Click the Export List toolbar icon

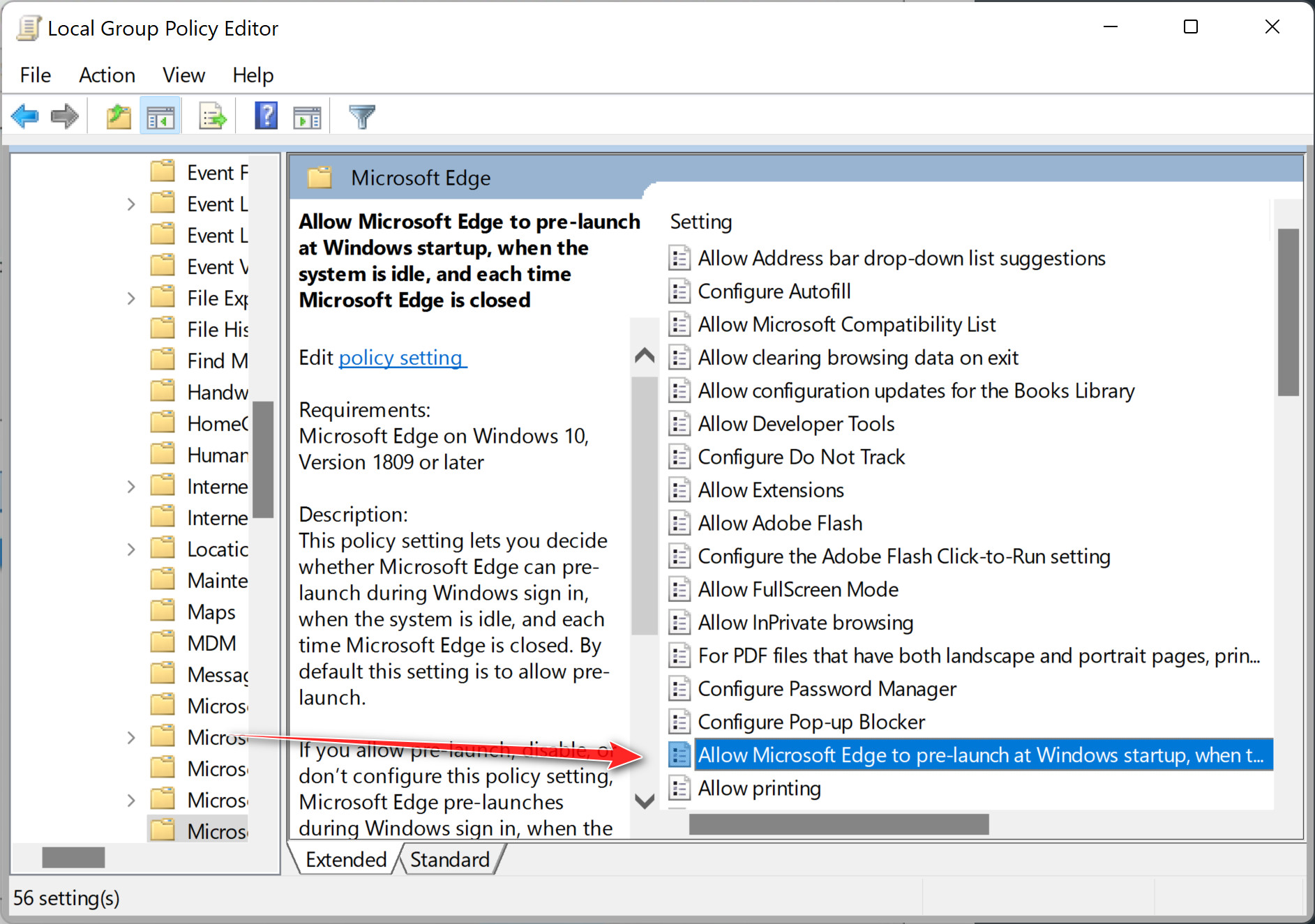pos(212,116)
